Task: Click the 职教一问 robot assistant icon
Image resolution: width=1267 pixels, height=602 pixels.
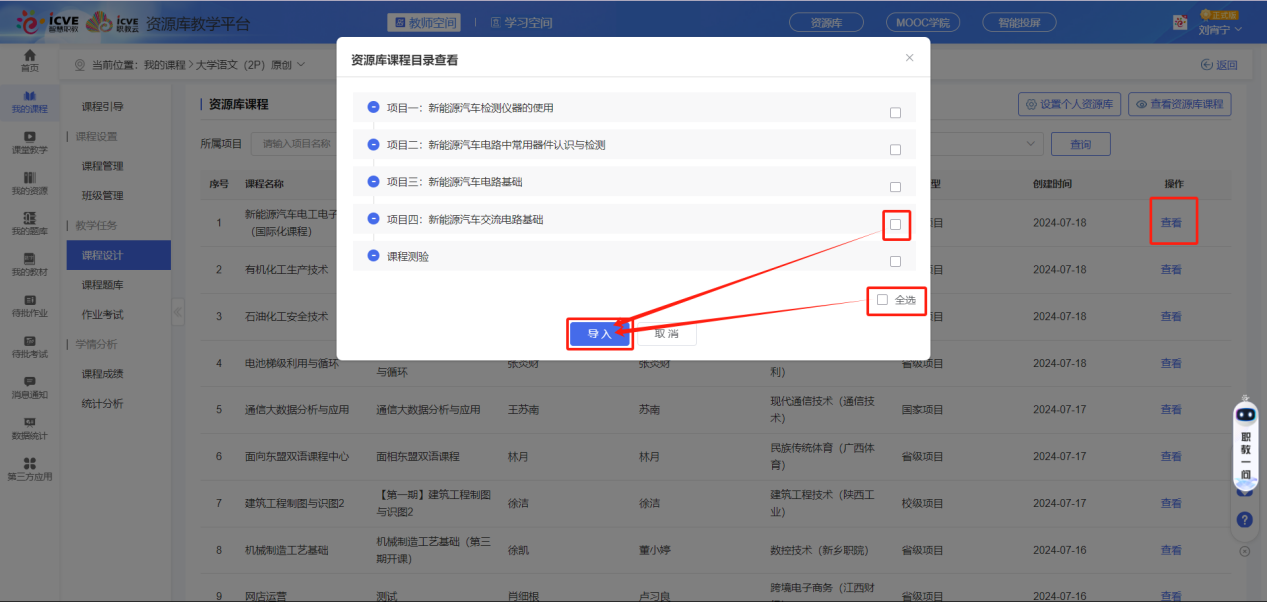Action: (1245, 415)
